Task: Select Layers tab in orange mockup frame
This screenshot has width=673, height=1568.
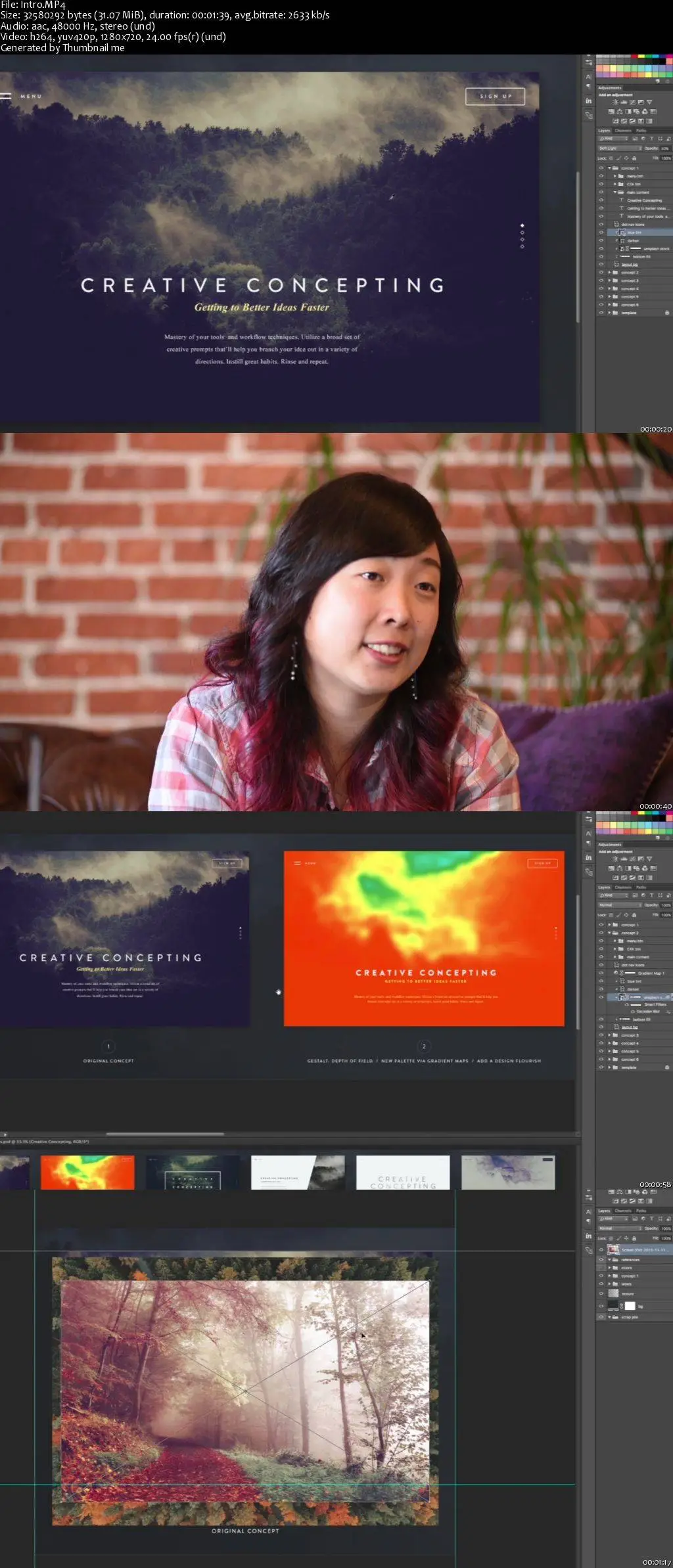Action: click(604, 887)
